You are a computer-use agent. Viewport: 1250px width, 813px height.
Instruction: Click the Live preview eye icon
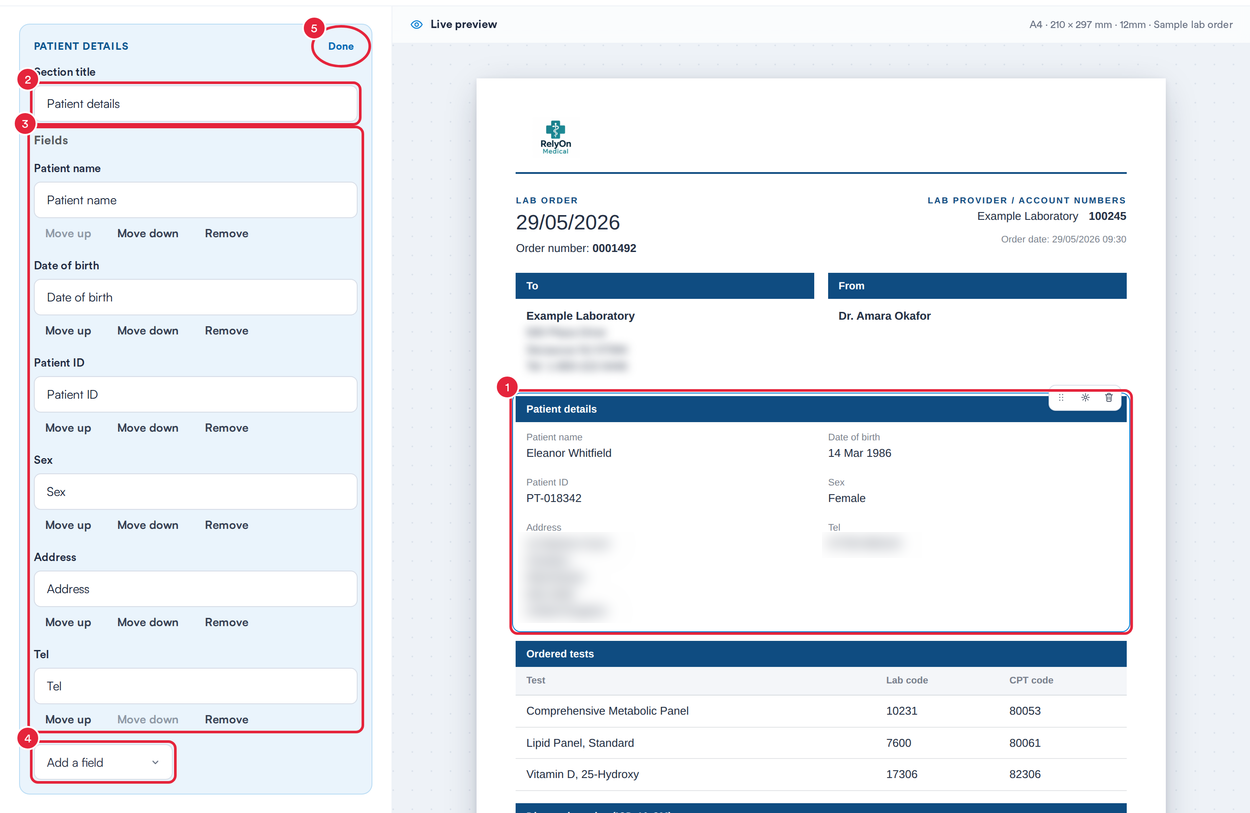[417, 24]
